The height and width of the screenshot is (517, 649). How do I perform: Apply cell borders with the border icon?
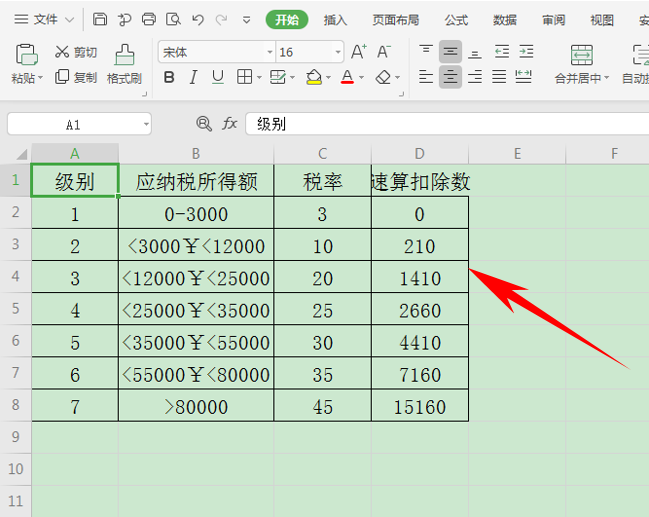[244, 77]
